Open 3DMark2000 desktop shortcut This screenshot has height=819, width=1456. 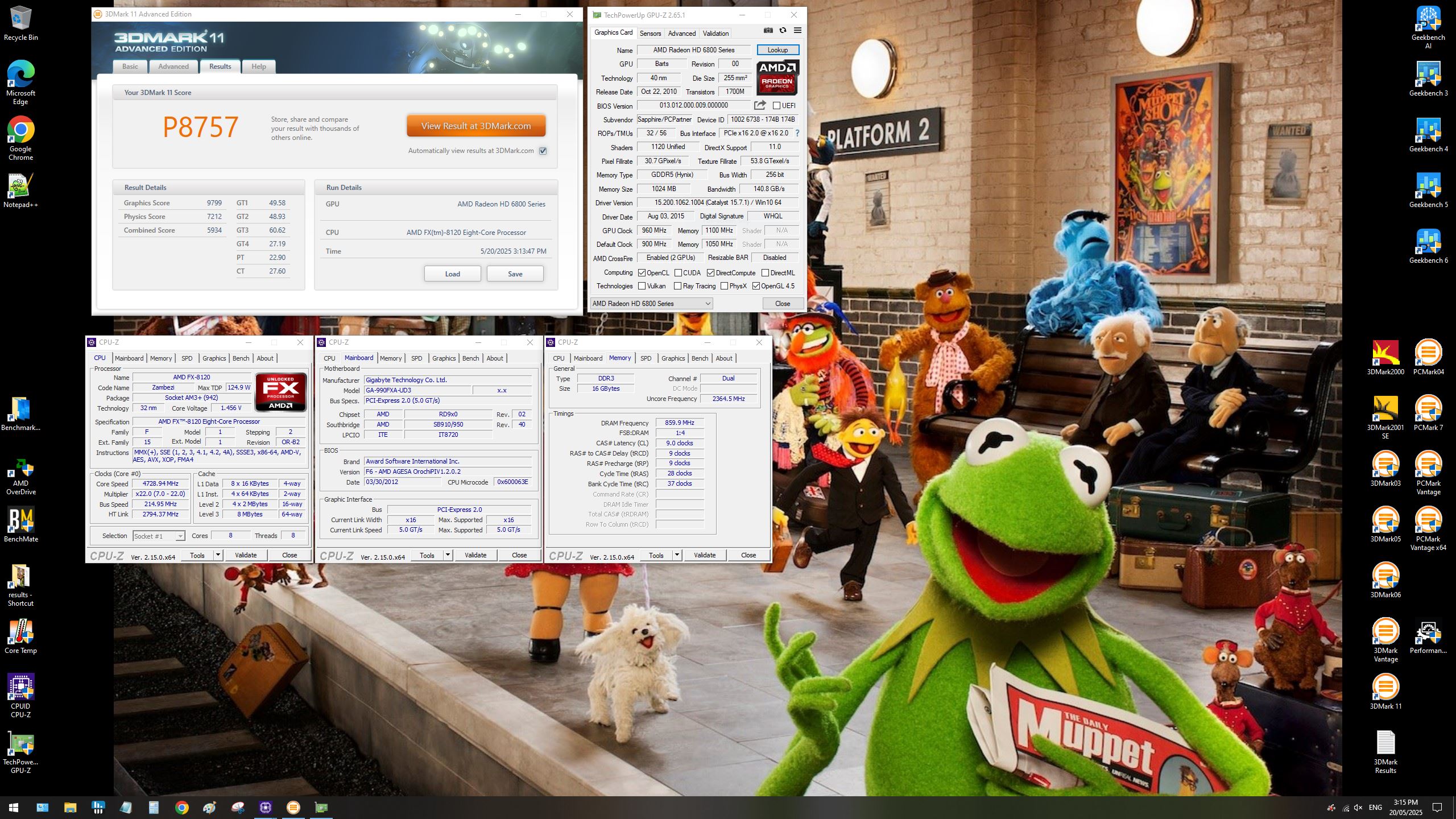tap(1385, 358)
